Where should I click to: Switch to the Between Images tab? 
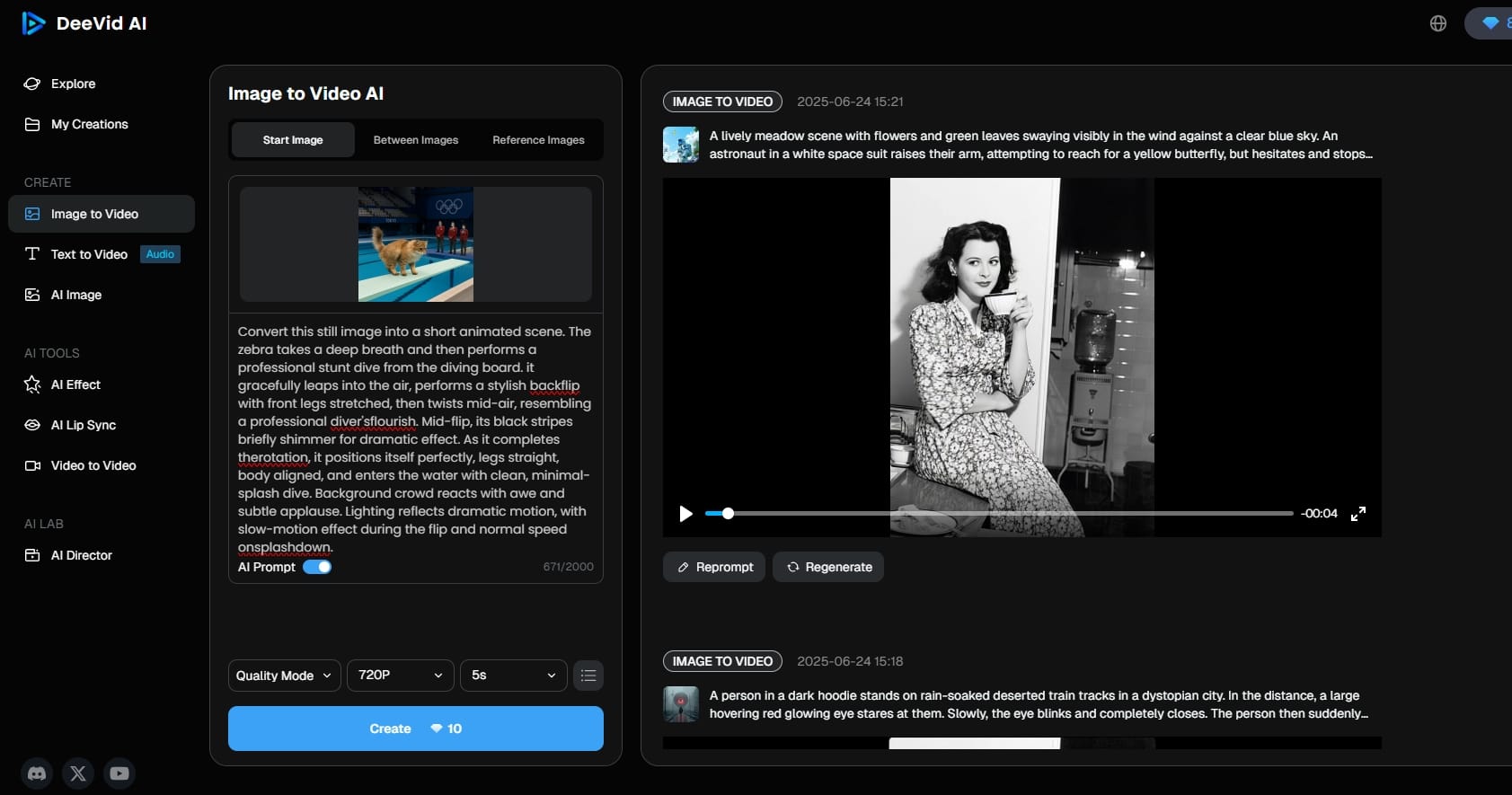coord(416,140)
